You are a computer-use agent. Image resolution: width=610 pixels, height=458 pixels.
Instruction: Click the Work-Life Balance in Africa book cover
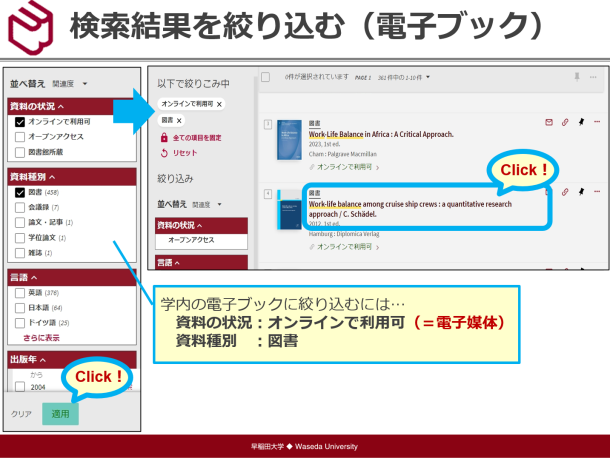coord(288,148)
